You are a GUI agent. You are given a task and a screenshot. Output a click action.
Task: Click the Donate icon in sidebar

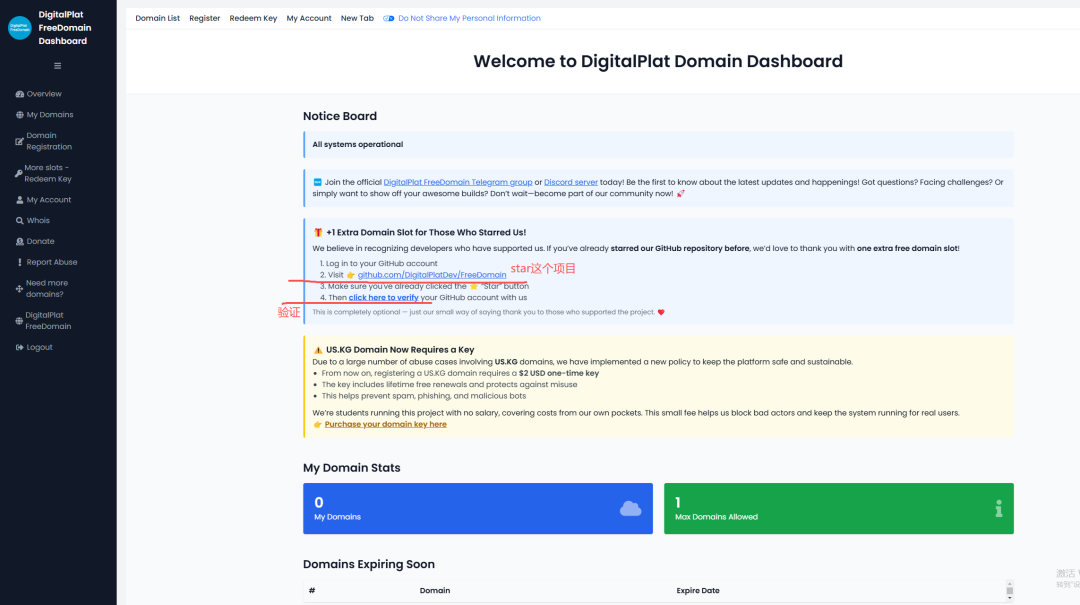click(19, 242)
